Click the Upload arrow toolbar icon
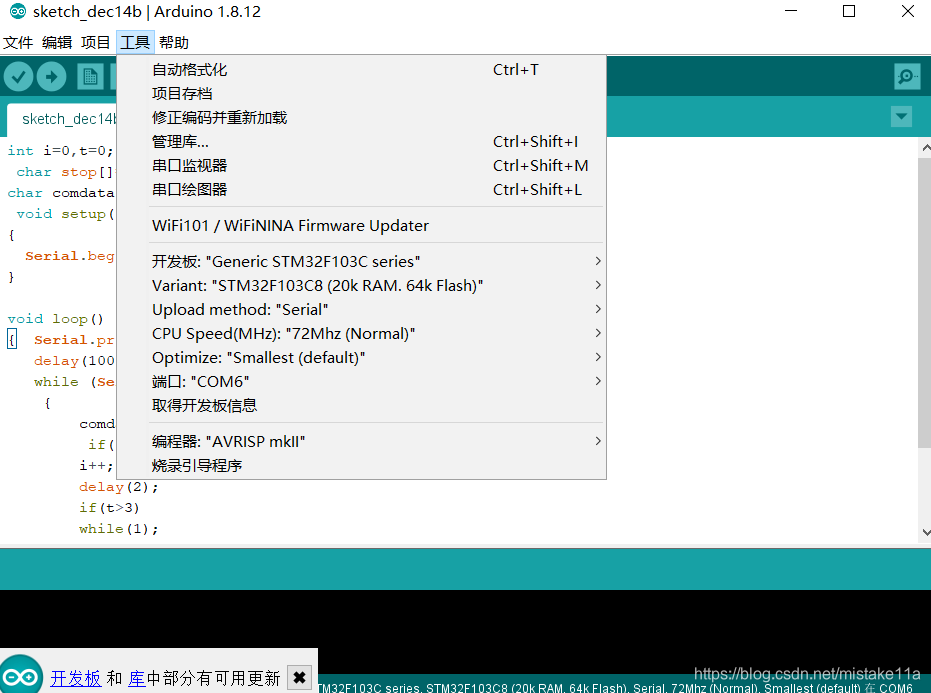 52,77
